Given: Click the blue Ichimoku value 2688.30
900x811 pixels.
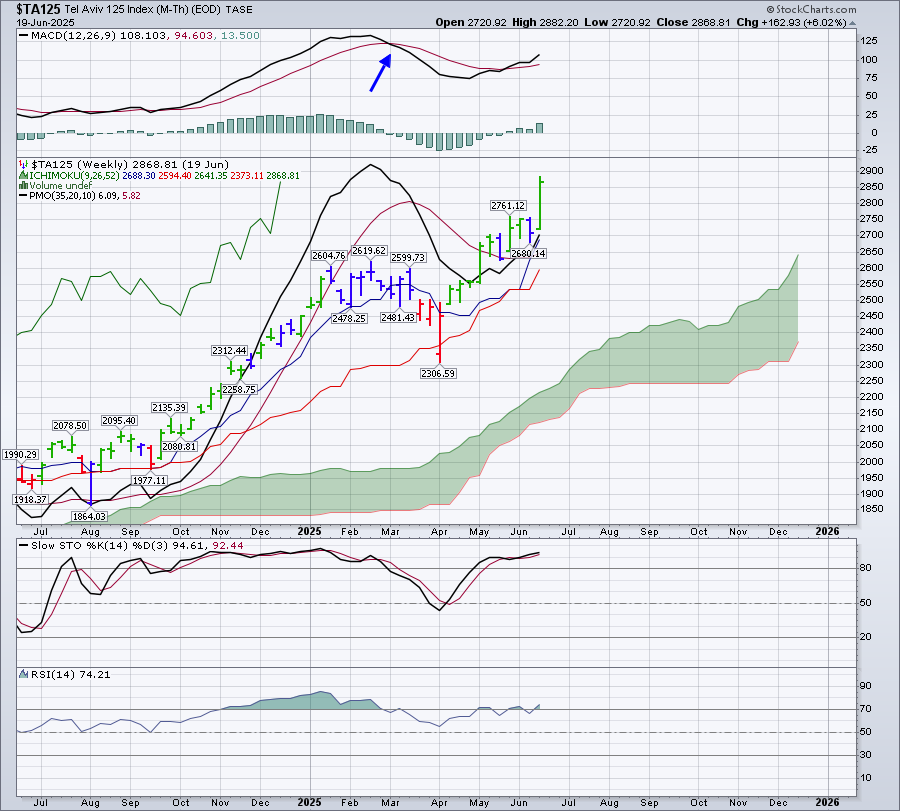Looking at the screenshot, I should coord(138,176).
